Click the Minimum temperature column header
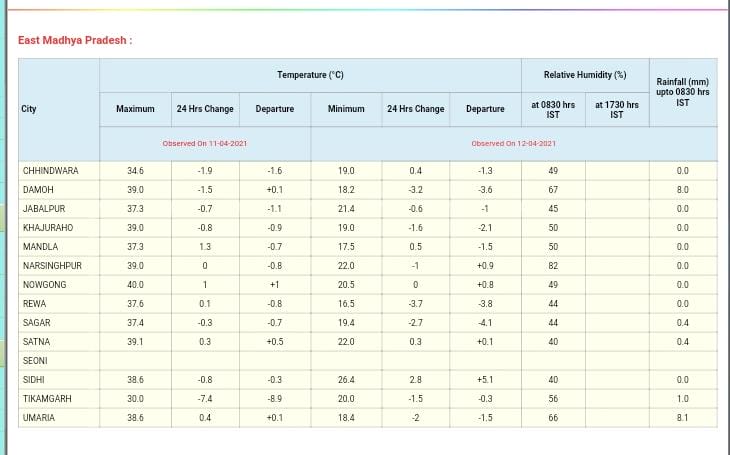This screenshot has height=455, width=730. coord(346,108)
